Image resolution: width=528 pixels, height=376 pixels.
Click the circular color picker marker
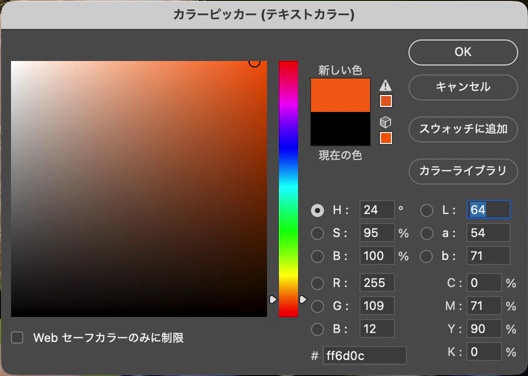(x=255, y=62)
